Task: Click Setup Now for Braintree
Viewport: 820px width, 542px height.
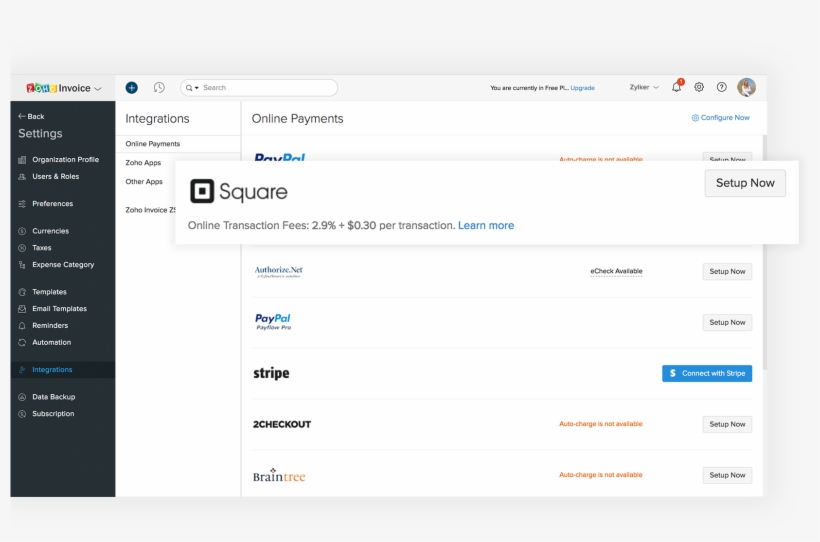Action: 727,475
